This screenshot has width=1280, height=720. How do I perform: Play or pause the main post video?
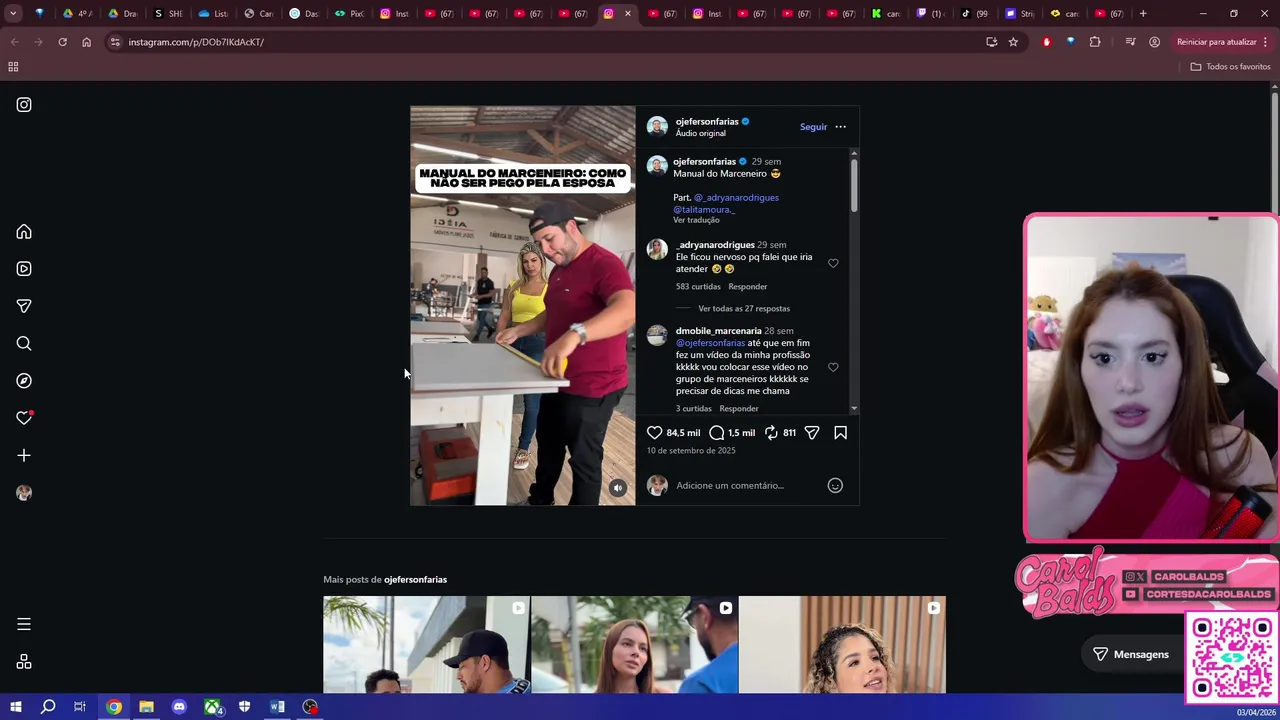[x=522, y=306]
